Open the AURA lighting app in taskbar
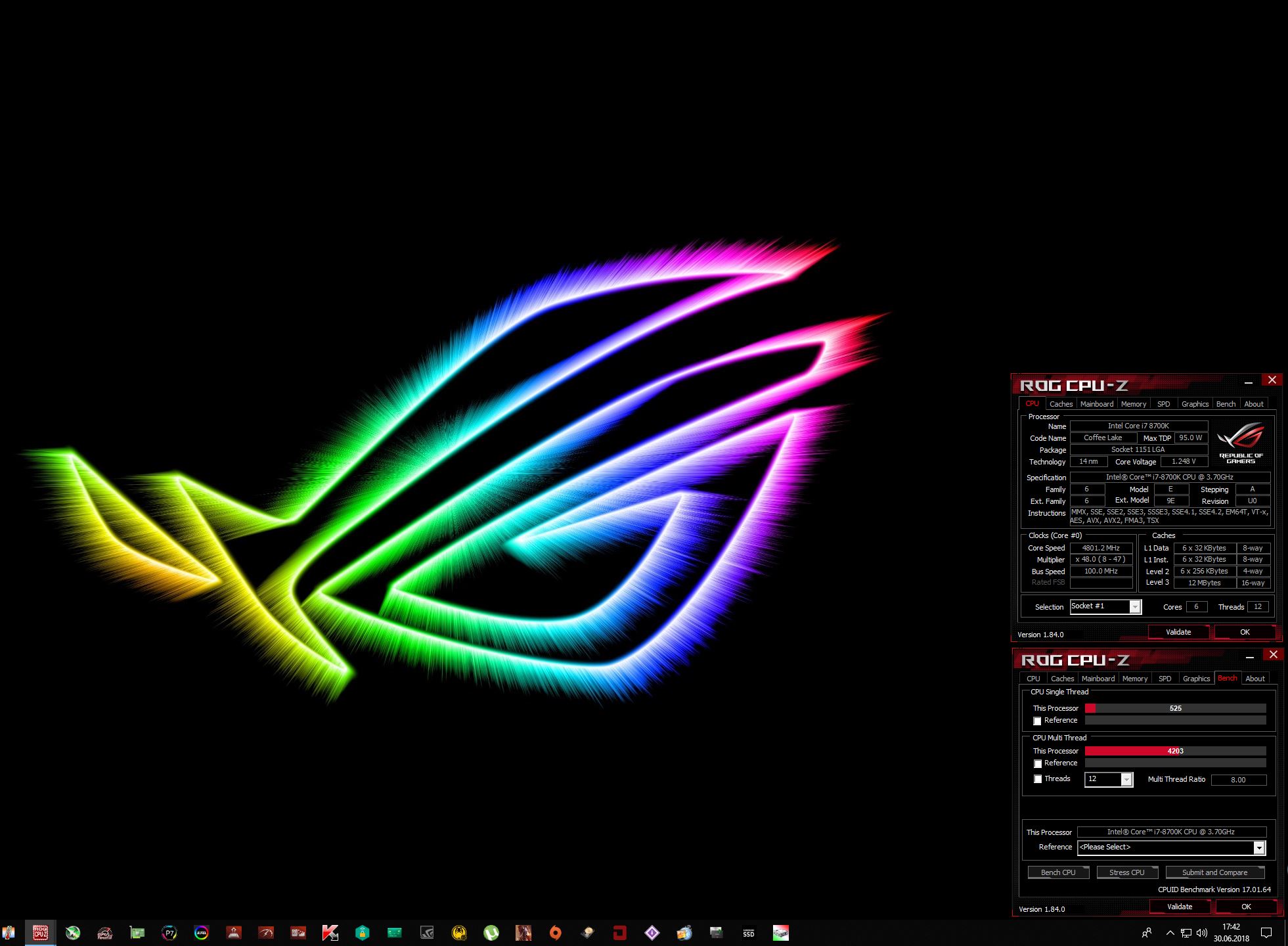The image size is (1288, 946). pos(202,932)
